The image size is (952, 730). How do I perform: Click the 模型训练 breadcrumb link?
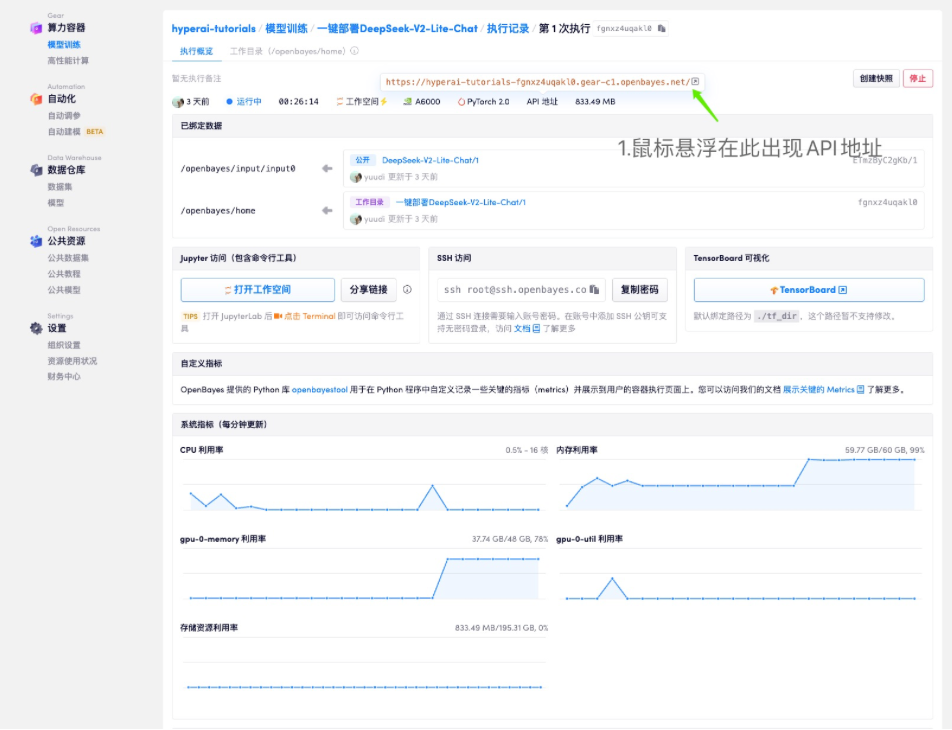(287, 29)
